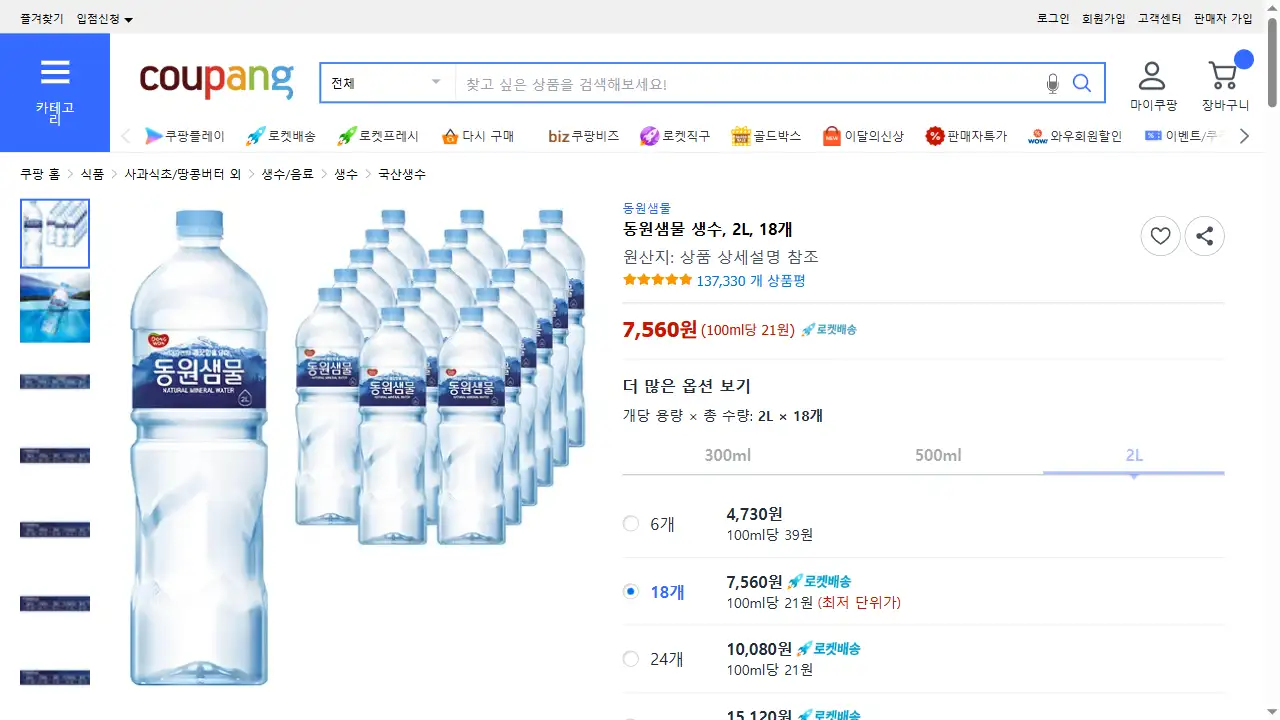This screenshot has height=720, width=1280.
Task: Open 골드박스 shortcut
Action: (x=766, y=136)
